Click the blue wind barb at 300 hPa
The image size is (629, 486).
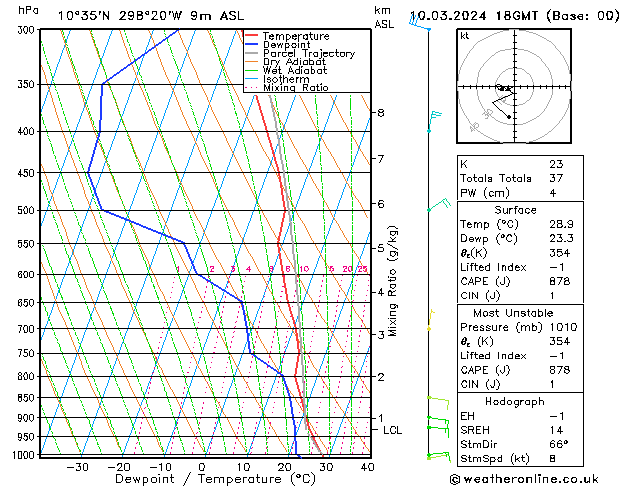420,24
